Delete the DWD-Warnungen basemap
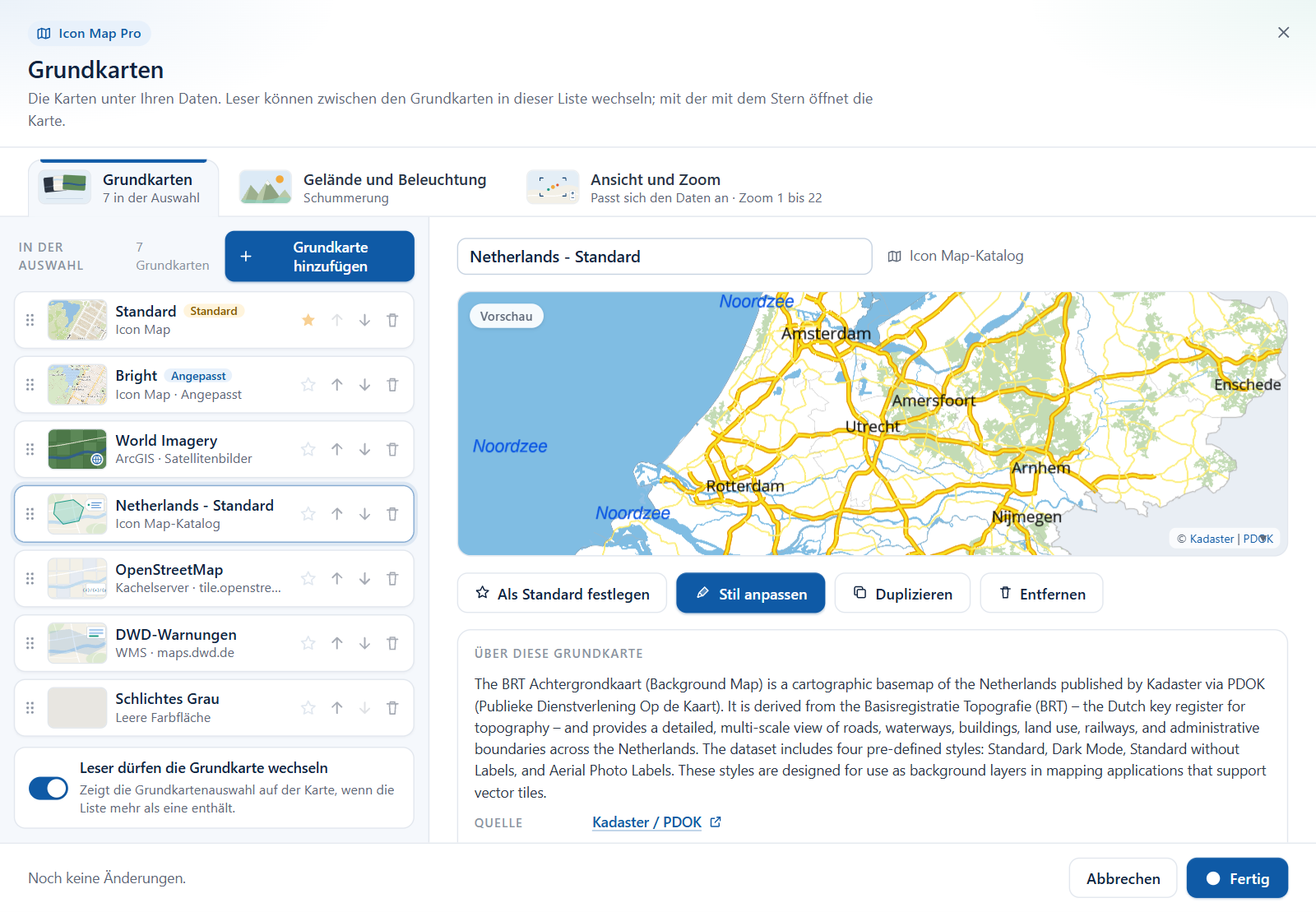 [392, 643]
